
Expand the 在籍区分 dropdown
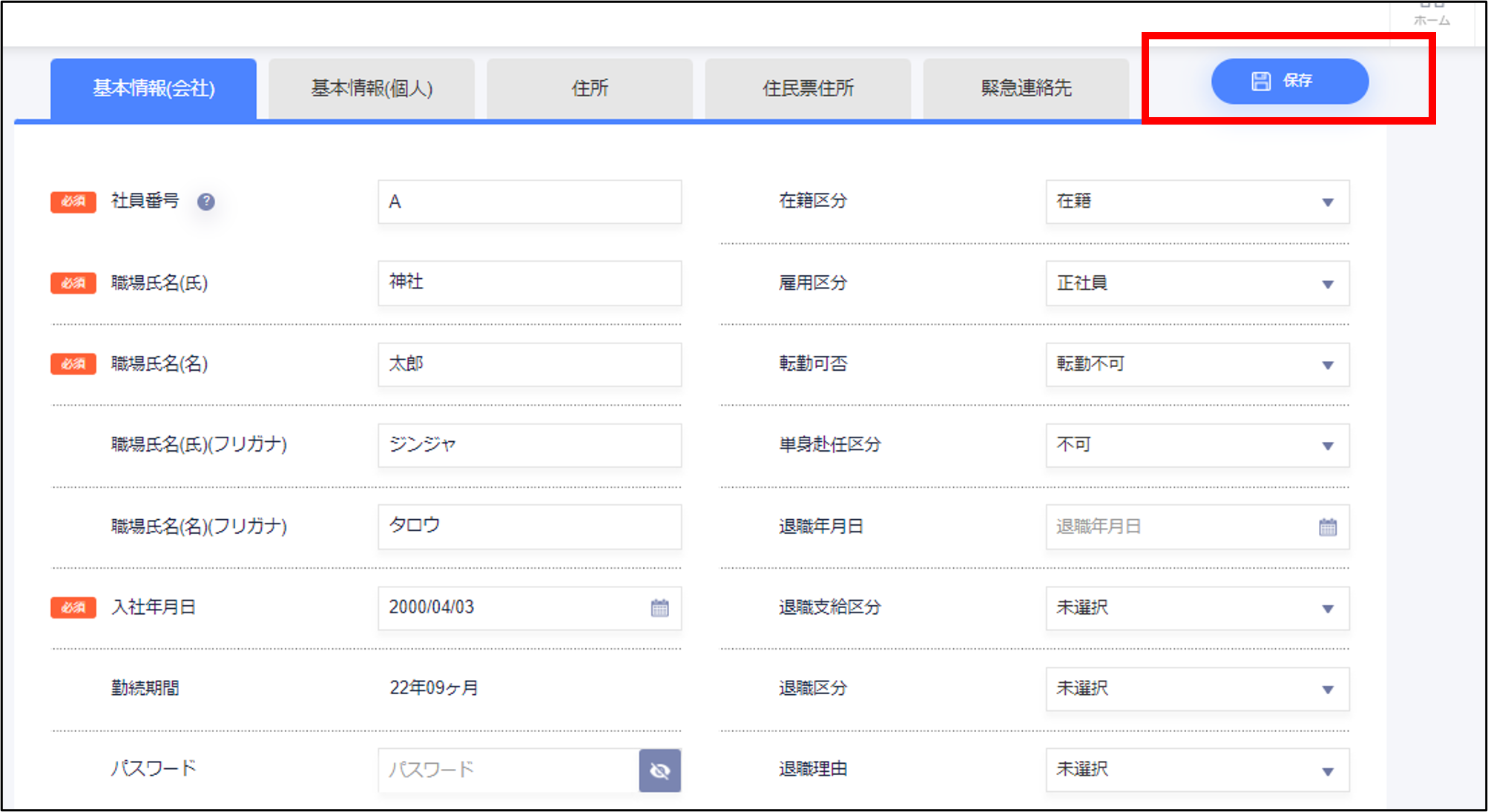[x=1197, y=202]
